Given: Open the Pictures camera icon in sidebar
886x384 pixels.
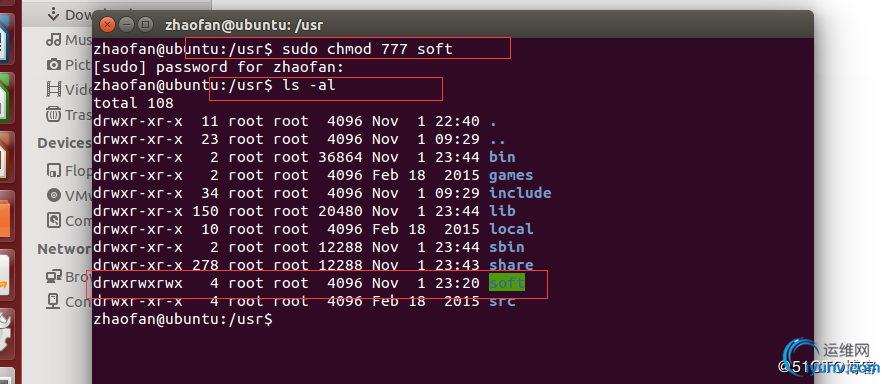Looking at the screenshot, I should (54, 65).
